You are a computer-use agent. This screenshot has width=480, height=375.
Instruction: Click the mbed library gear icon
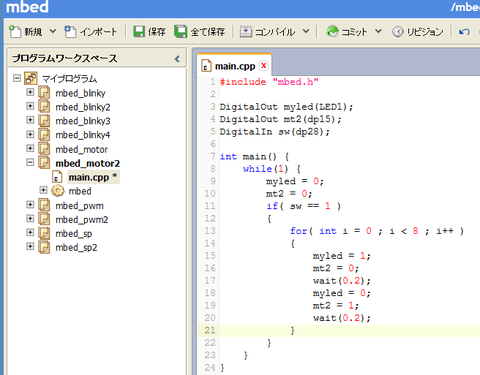(x=58, y=191)
